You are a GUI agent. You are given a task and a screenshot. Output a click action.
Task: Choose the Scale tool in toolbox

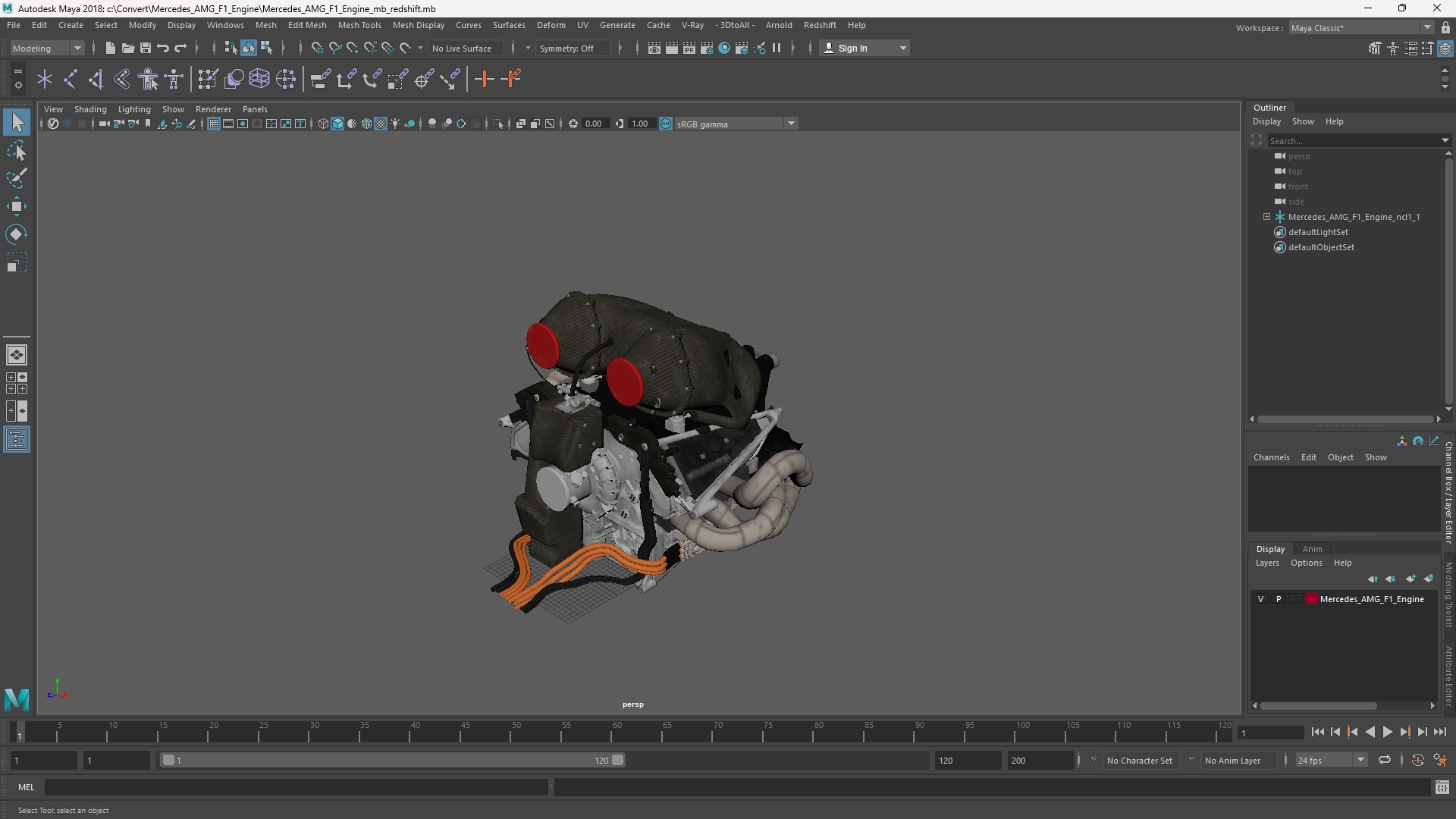click(17, 262)
